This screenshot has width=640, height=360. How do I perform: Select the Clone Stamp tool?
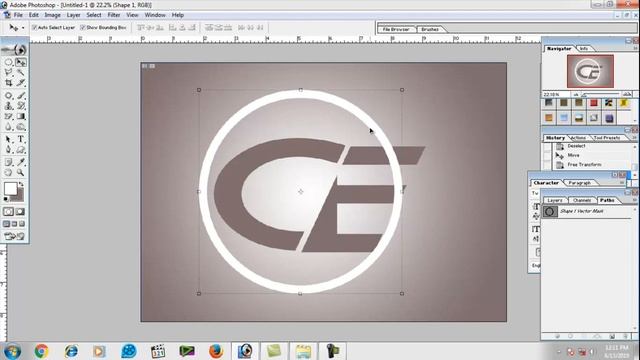(x=8, y=106)
